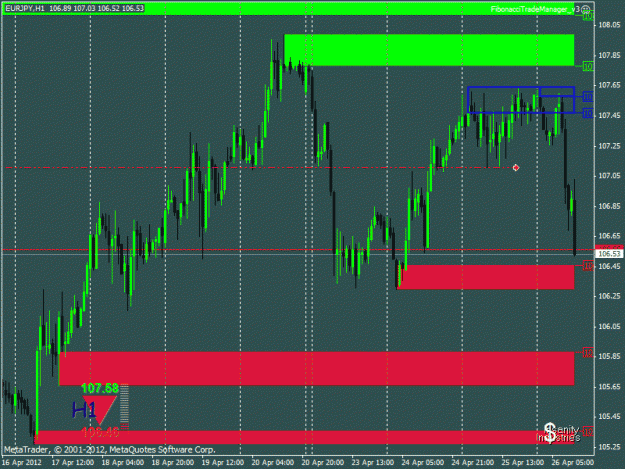Click the lower blue price tag
The image size is (625, 469).
(588, 114)
